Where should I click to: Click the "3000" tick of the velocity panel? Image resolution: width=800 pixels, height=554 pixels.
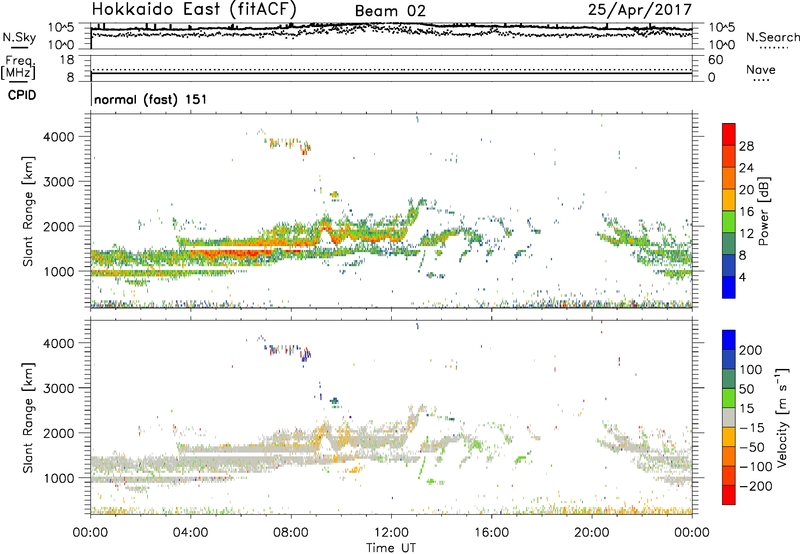(x=59, y=388)
